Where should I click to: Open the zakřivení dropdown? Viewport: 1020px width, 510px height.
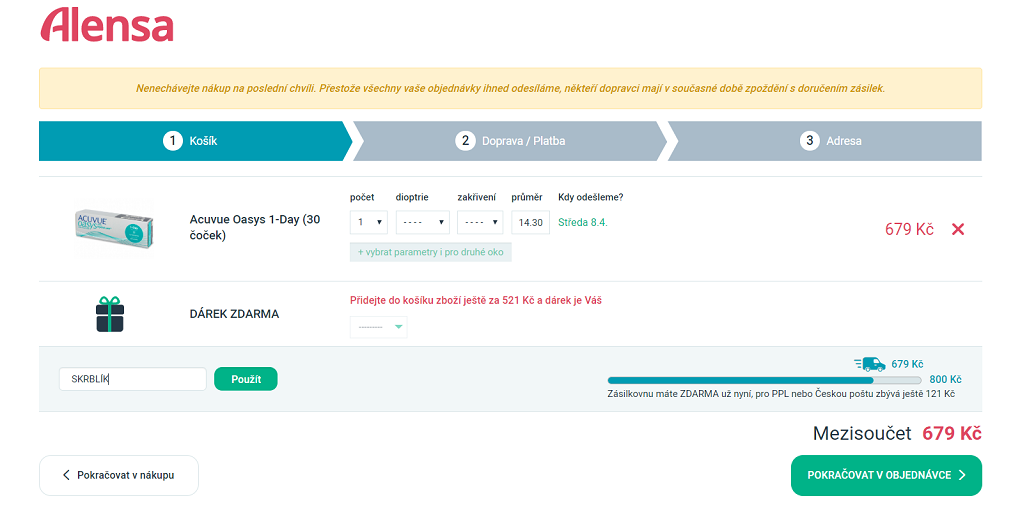pyautogui.click(x=480, y=222)
